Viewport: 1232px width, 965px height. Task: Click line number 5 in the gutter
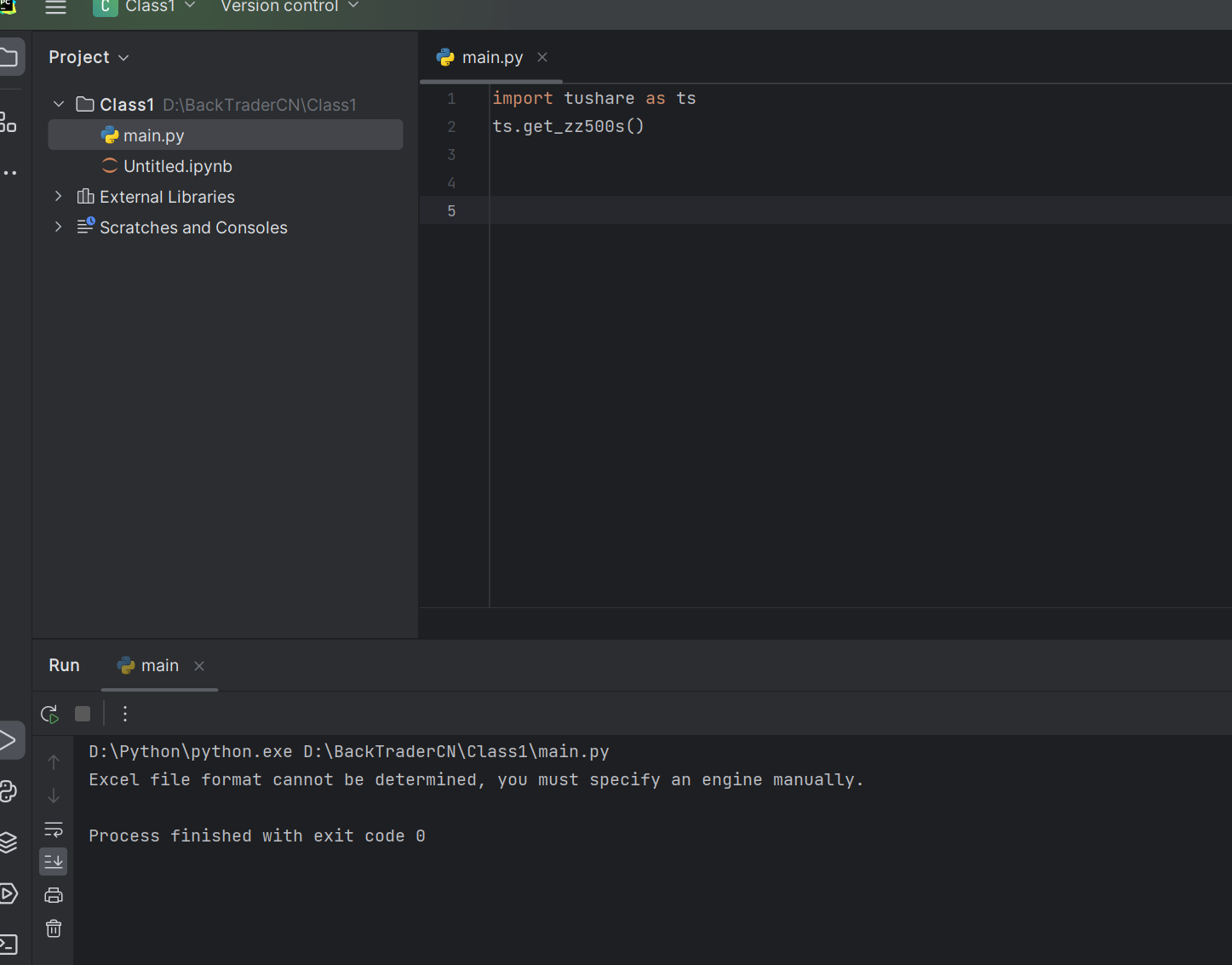451,211
